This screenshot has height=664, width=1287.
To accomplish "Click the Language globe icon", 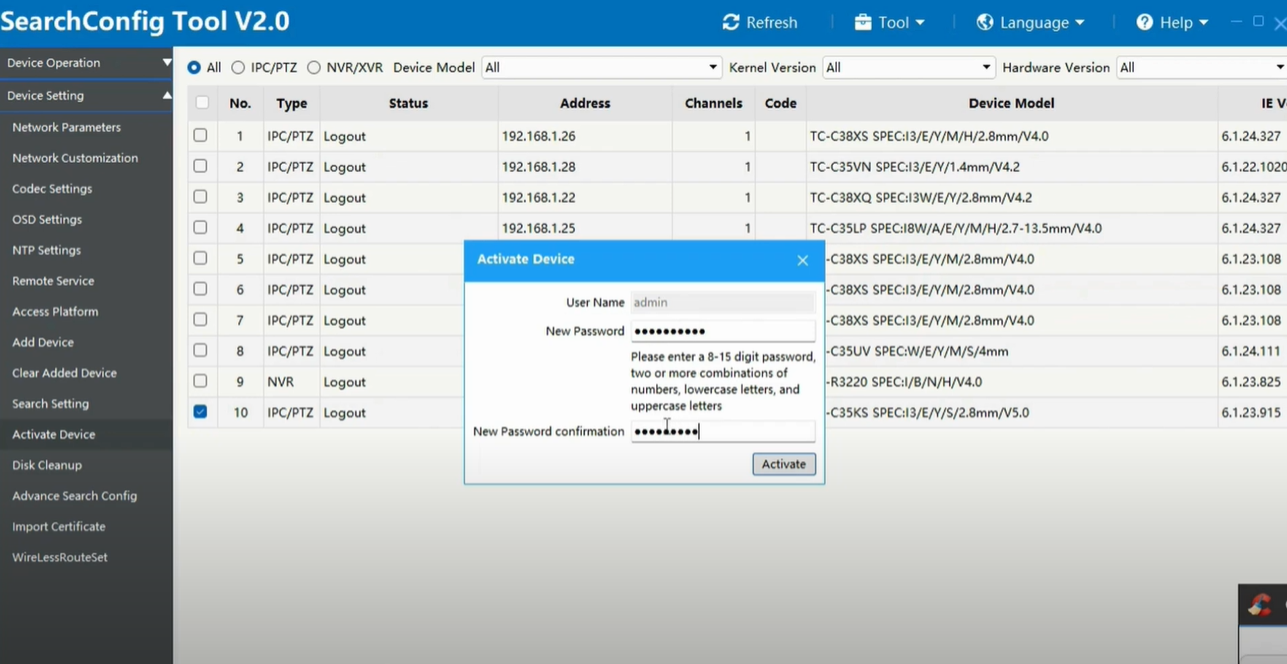I will click(x=983, y=22).
